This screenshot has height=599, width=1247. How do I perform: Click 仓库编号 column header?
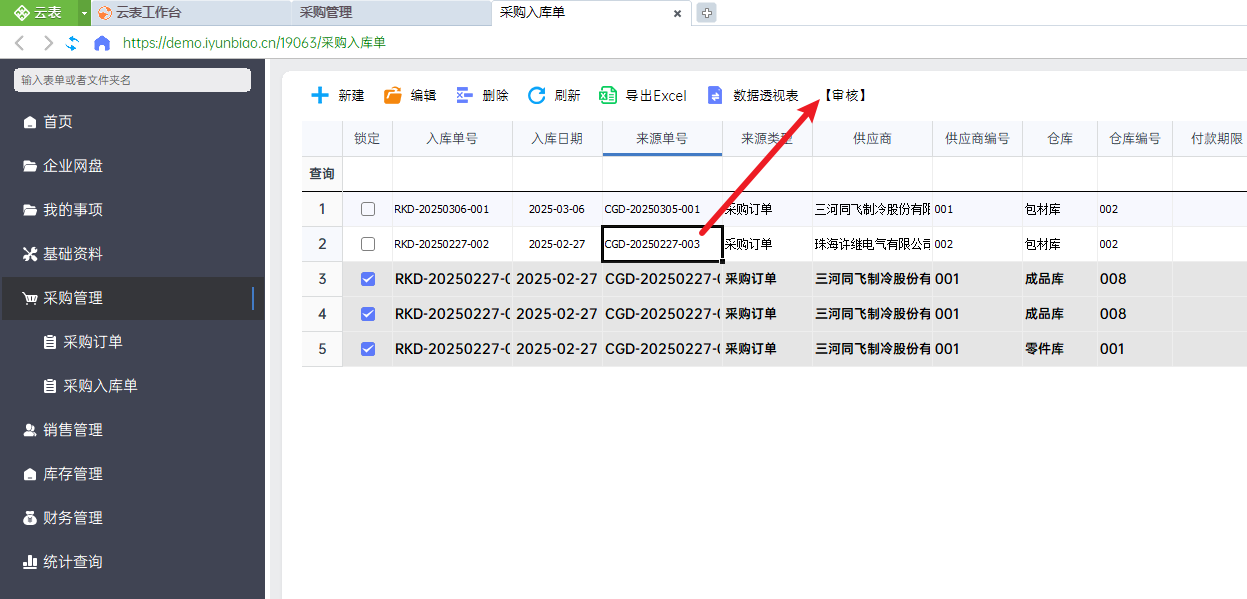(1135, 139)
